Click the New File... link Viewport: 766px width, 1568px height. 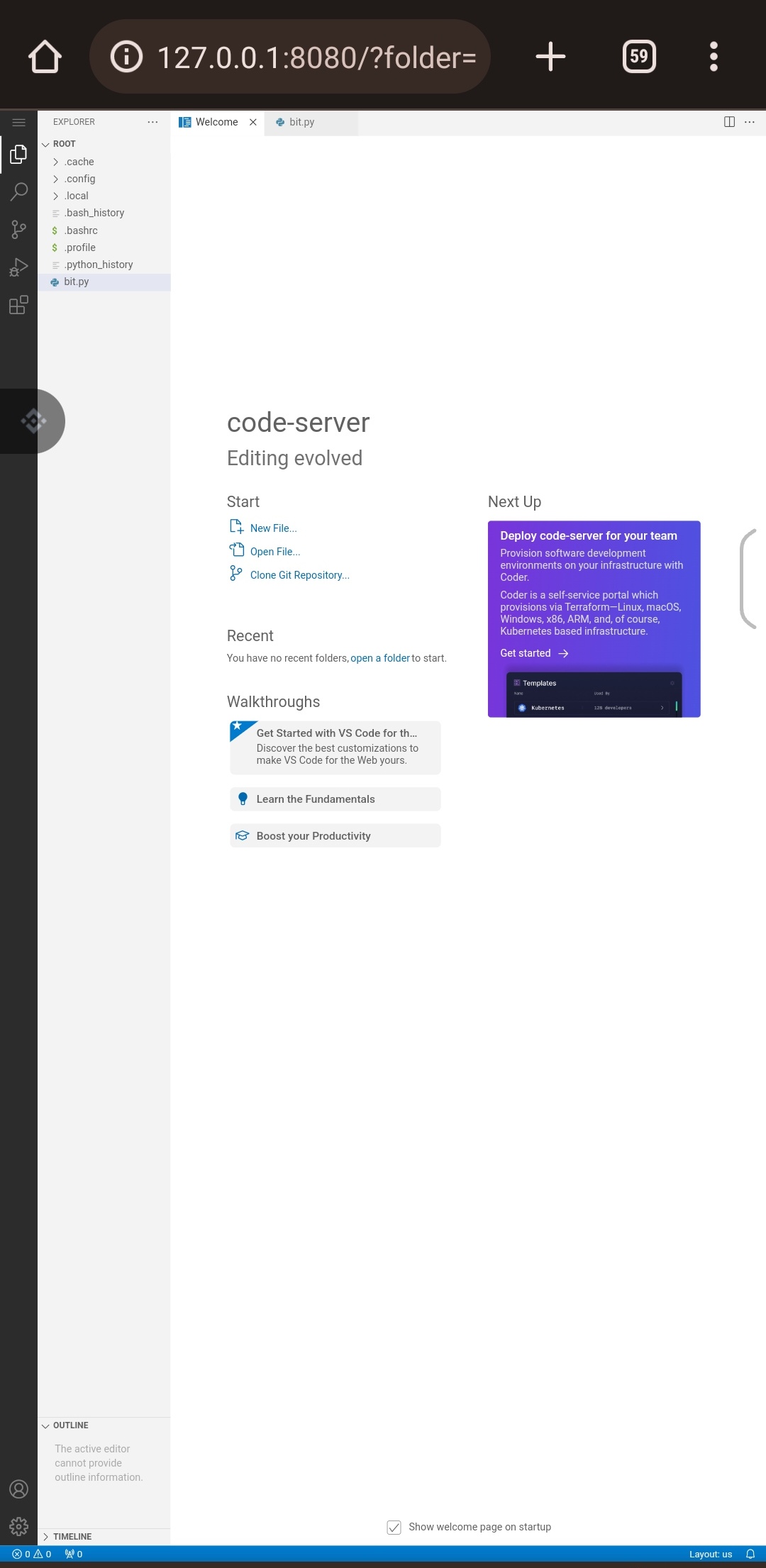273,528
